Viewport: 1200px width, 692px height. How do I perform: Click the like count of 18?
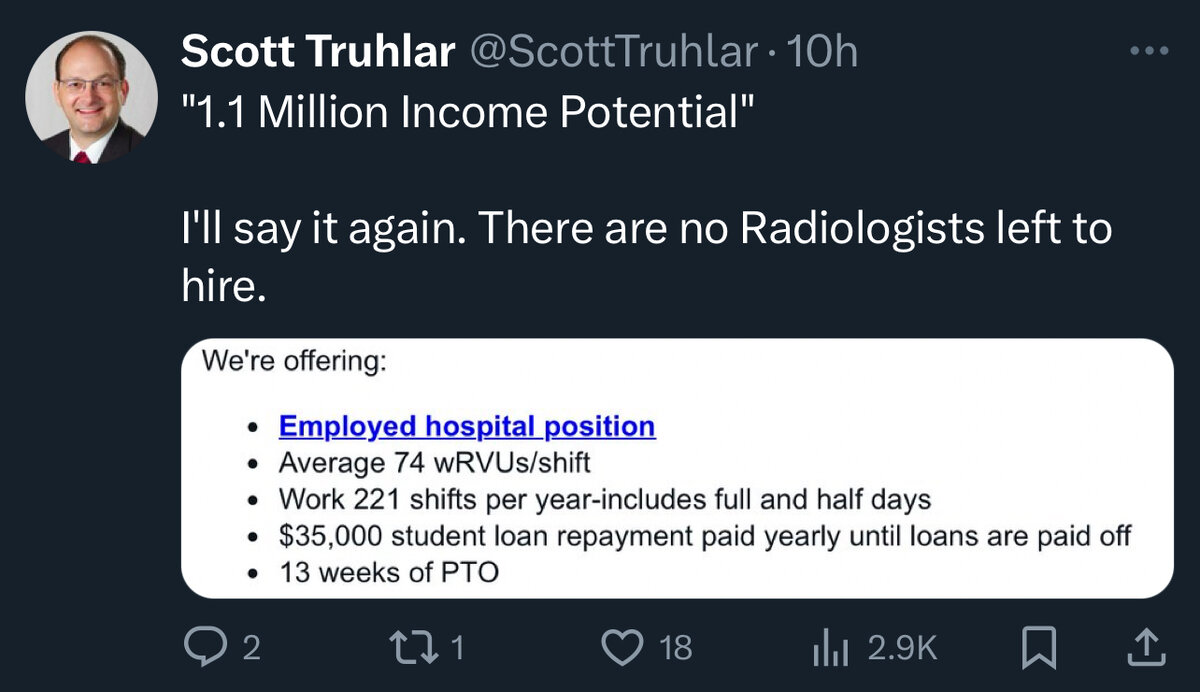[x=677, y=649]
